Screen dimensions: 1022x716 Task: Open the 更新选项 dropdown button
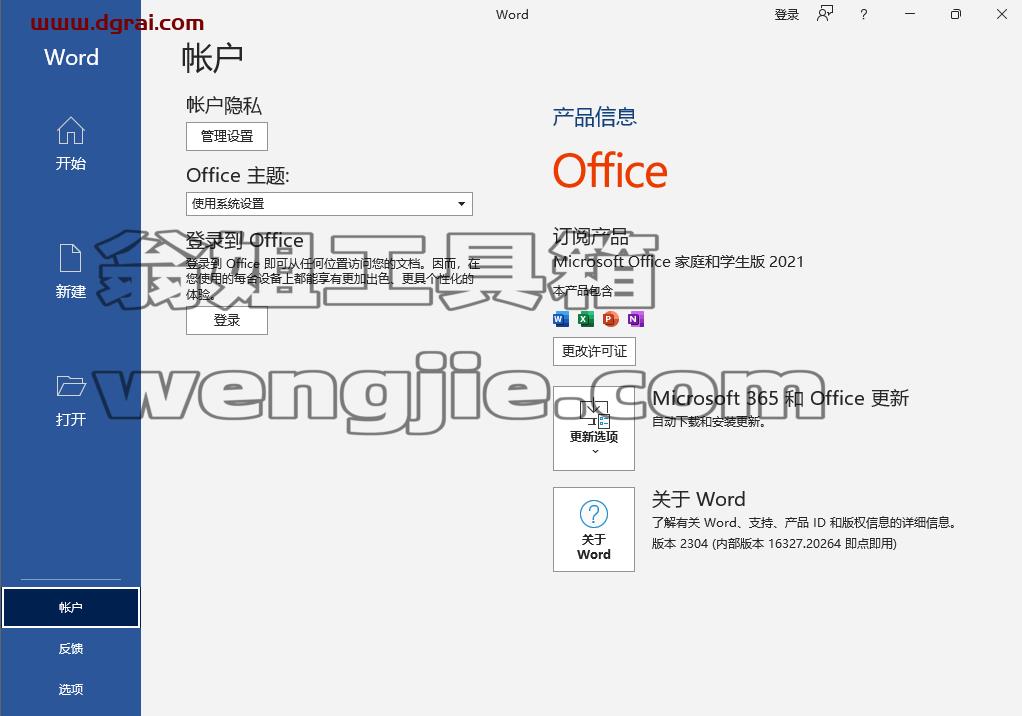pyautogui.click(x=594, y=428)
